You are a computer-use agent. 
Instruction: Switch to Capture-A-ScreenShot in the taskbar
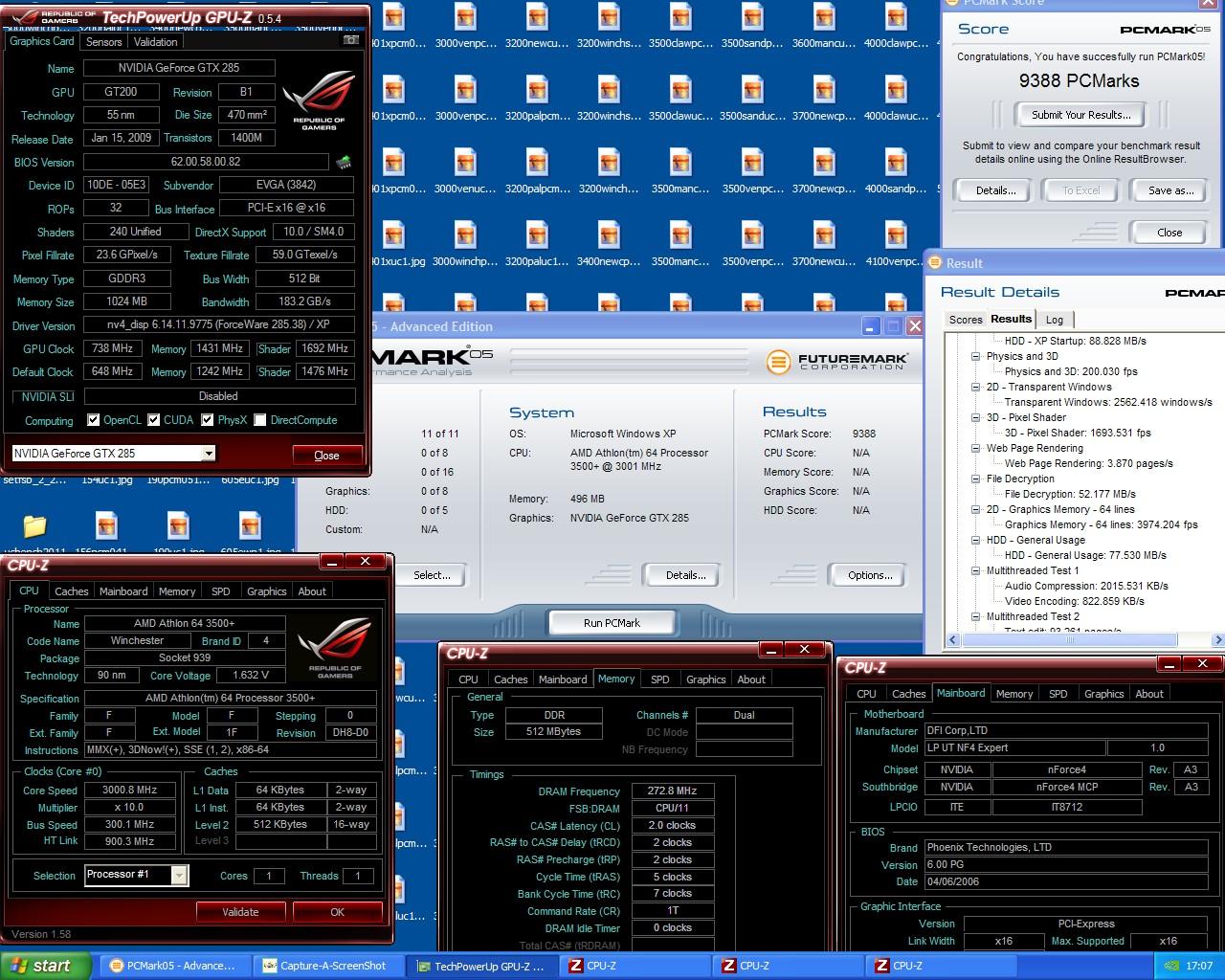326,966
